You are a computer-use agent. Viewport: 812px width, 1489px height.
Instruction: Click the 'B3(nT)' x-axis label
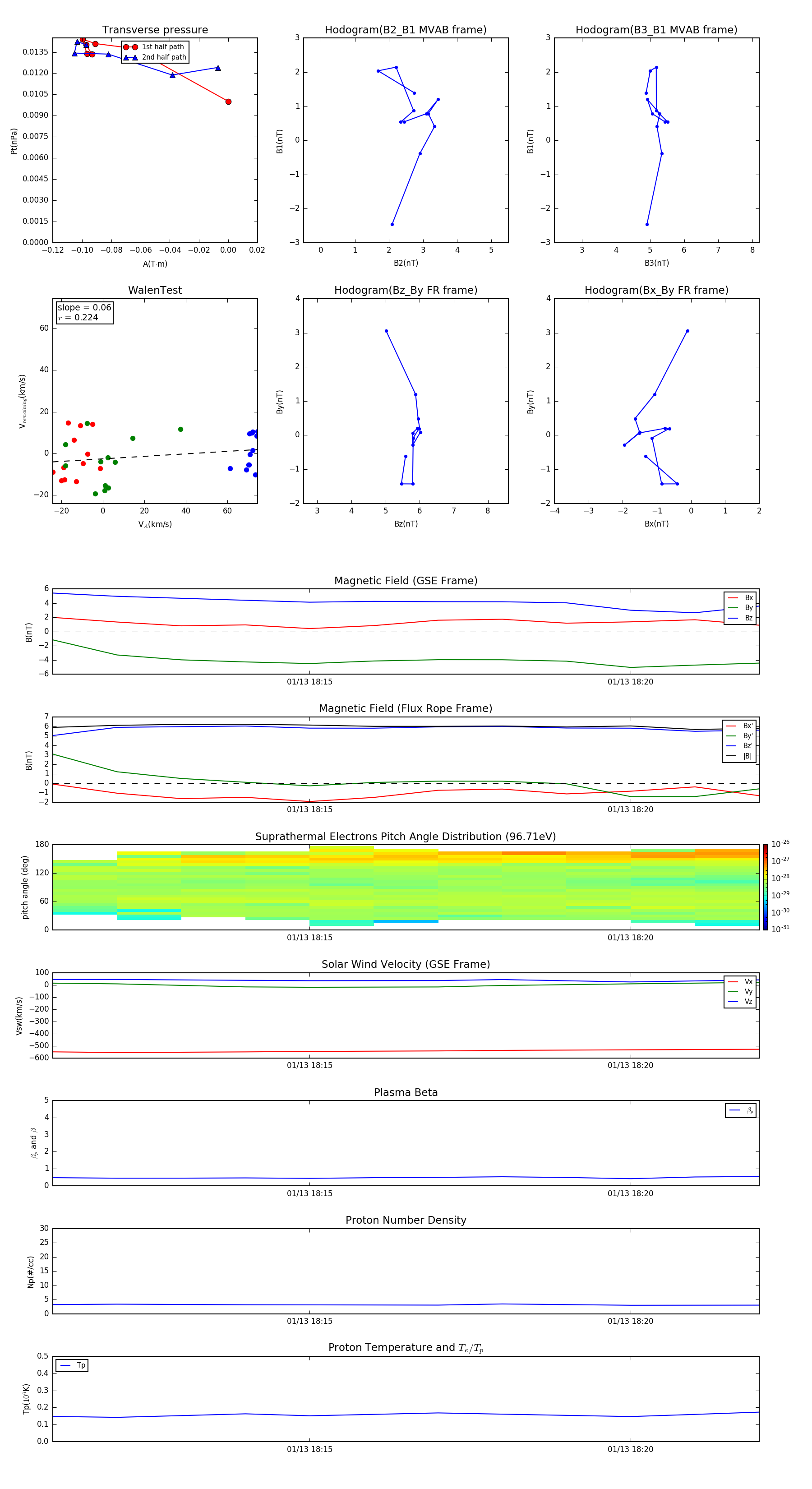point(656,263)
